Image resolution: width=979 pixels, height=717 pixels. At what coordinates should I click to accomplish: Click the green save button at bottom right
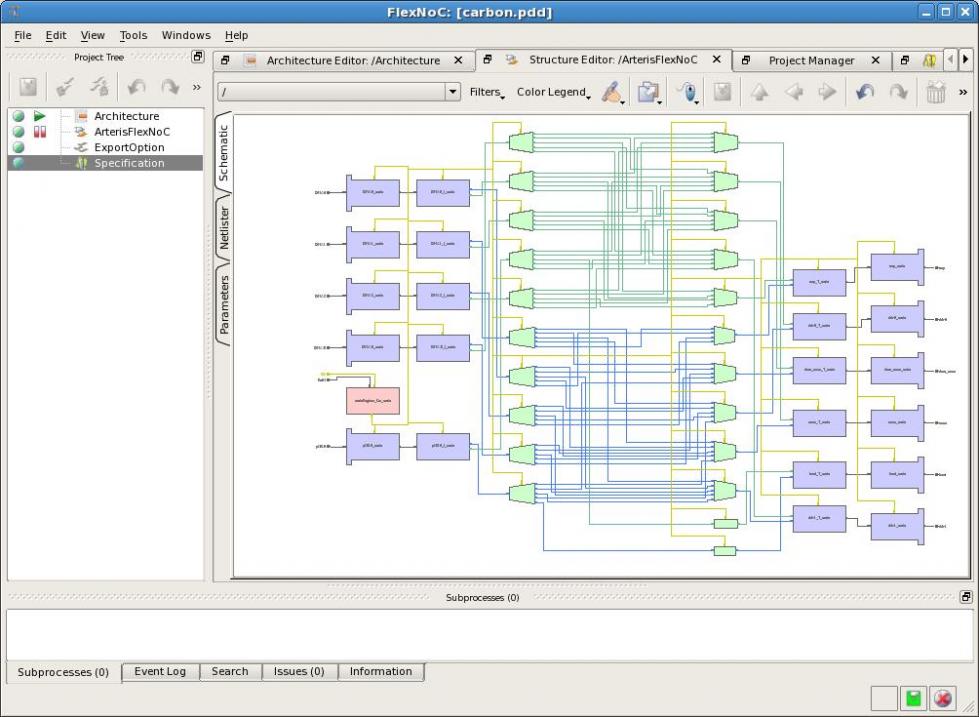913,698
